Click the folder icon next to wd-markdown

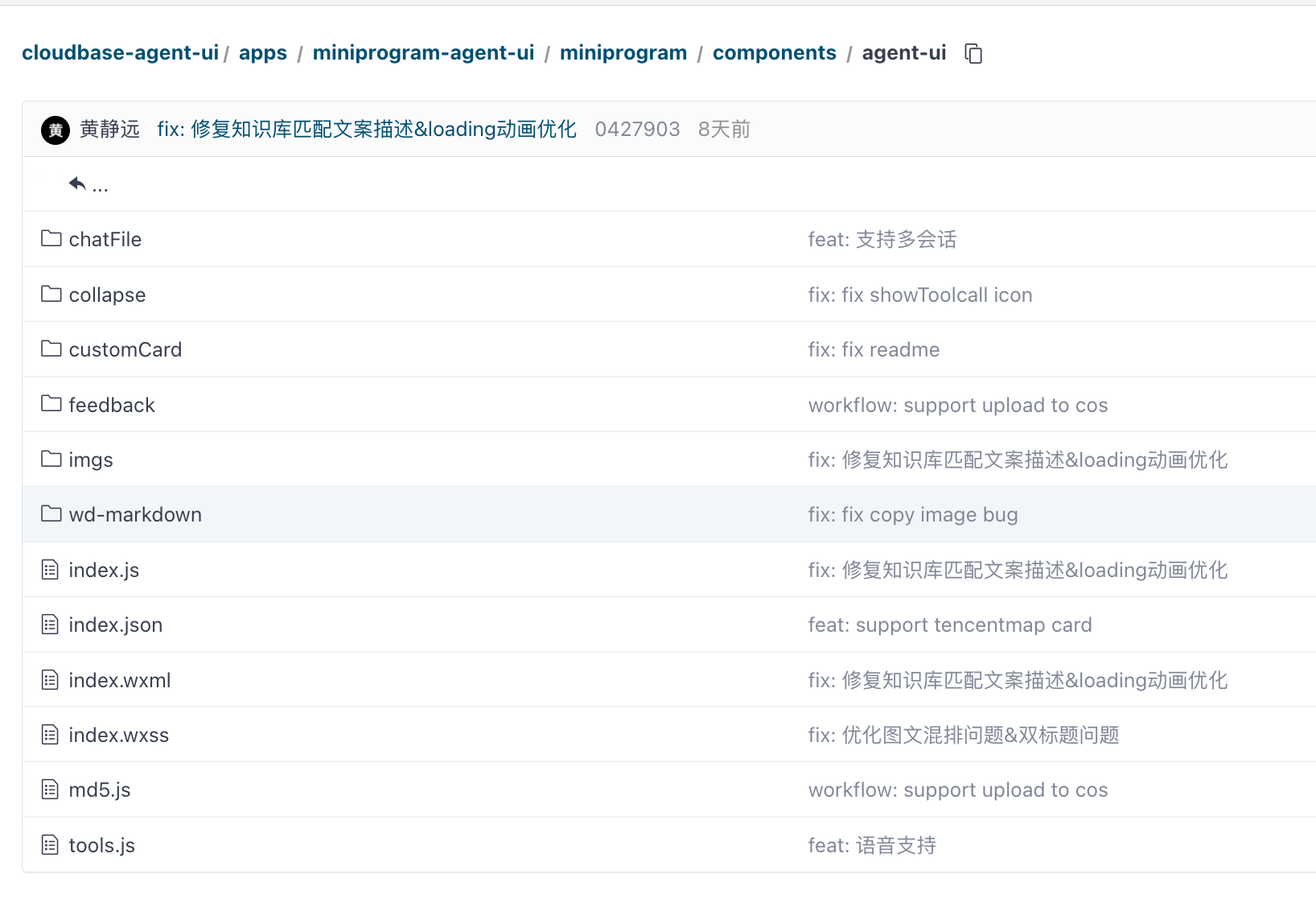[x=51, y=514]
